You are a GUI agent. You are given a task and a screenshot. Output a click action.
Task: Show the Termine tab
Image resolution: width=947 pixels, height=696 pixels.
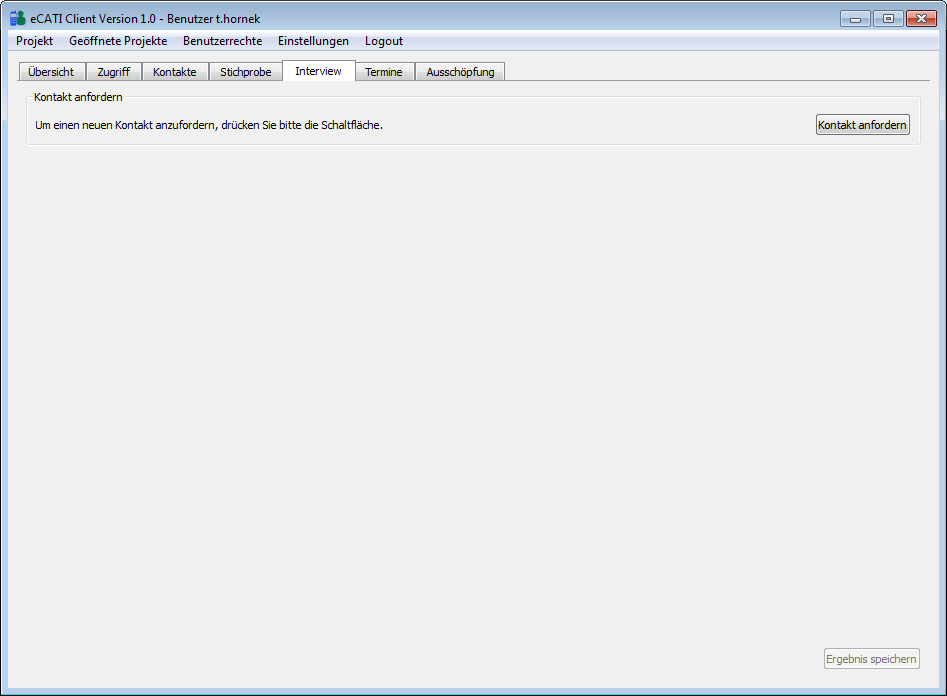point(384,72)
